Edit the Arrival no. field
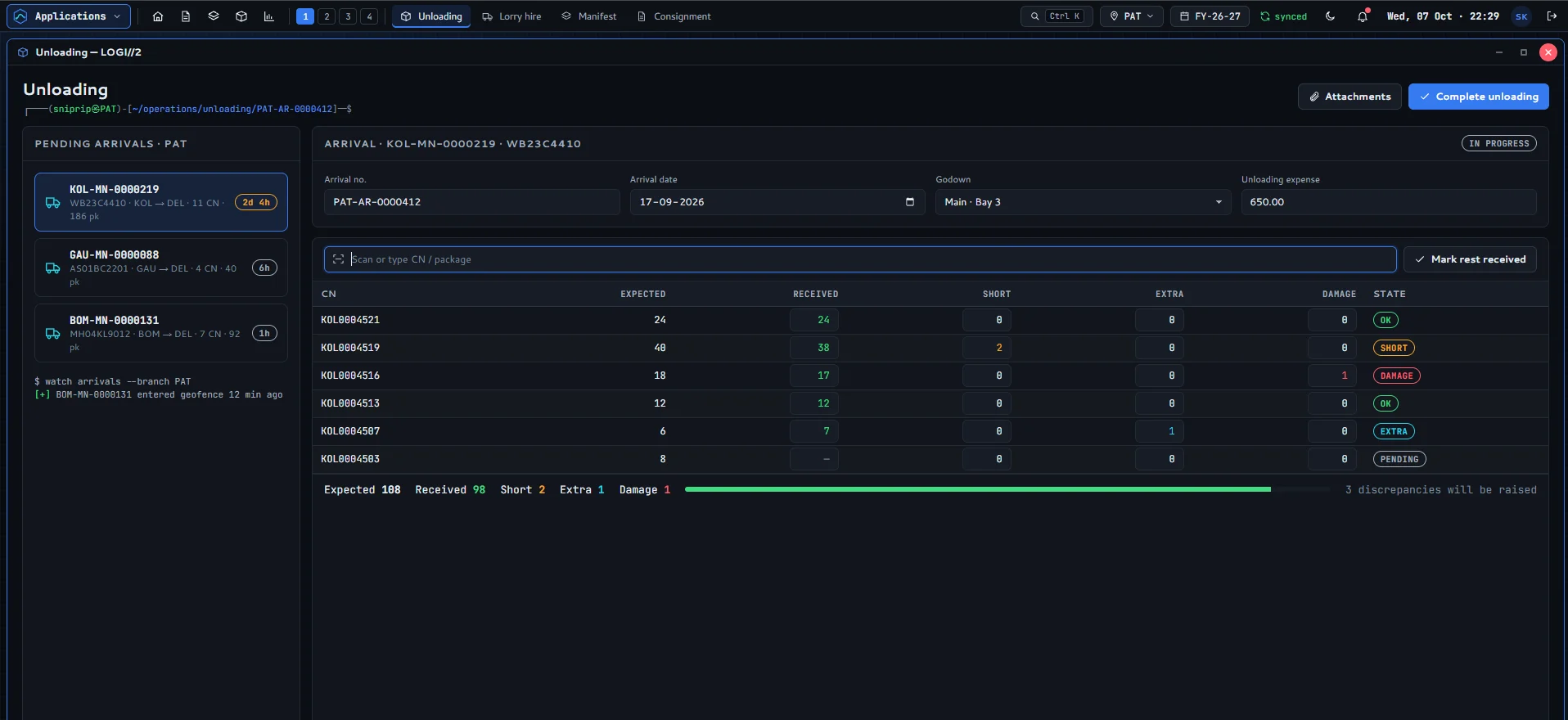This screenshot has height=720, width=1568. click(472, 202)
